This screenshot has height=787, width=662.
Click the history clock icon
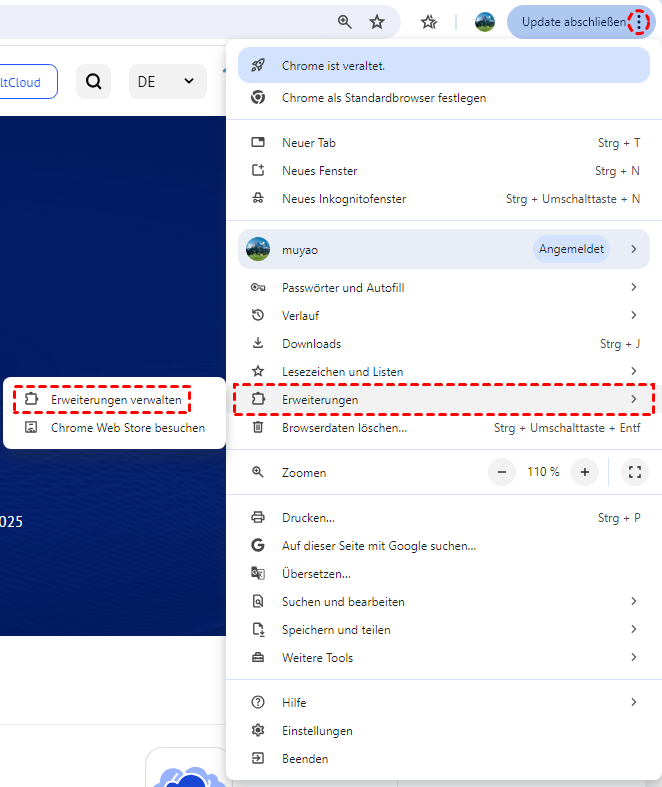point(258,315)
